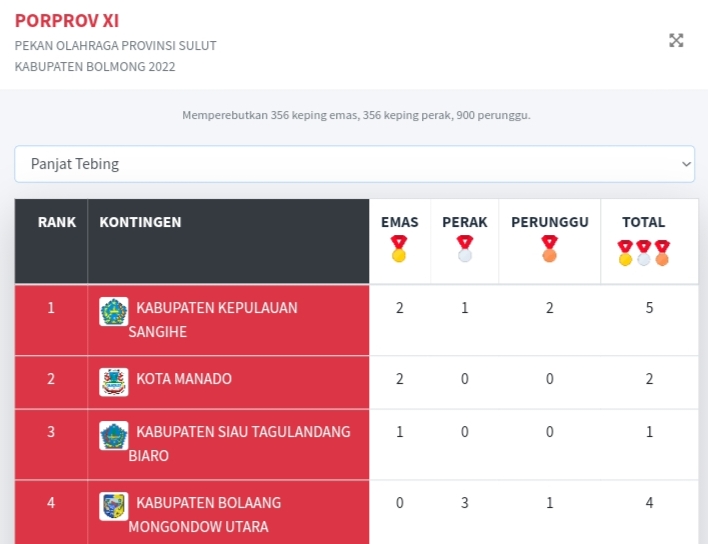Click the PORPROV XI title
Image resolution: width=708 pixels, height=544 pixels.
(x=67, y=21)
